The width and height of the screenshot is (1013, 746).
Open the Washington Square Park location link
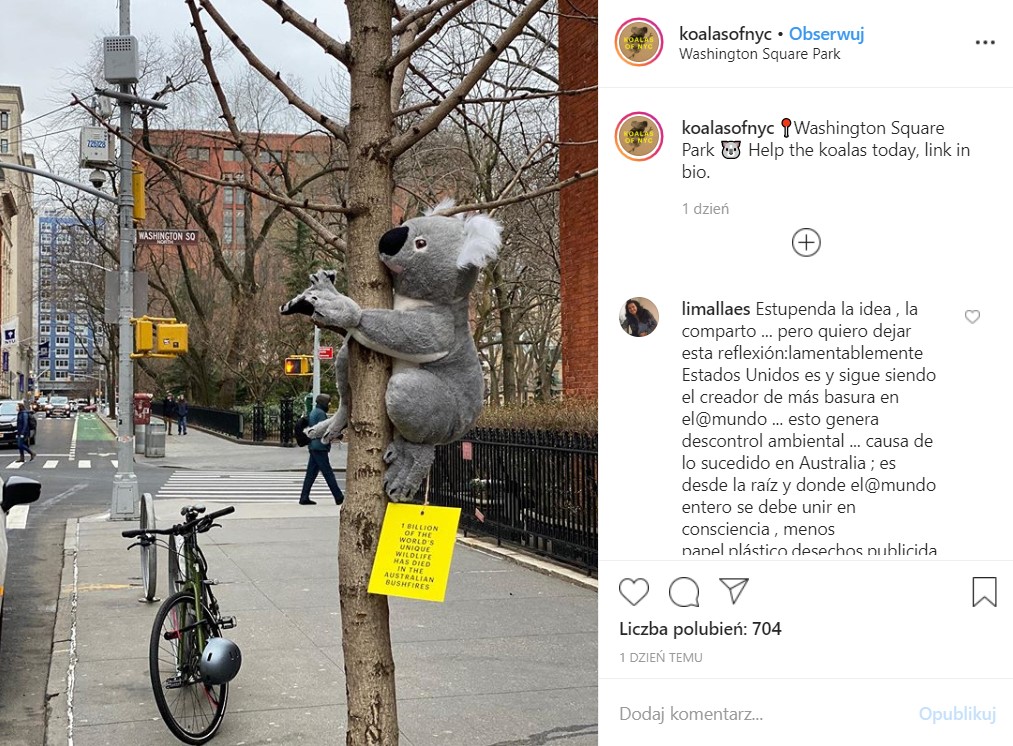click(x=760, y=54)
